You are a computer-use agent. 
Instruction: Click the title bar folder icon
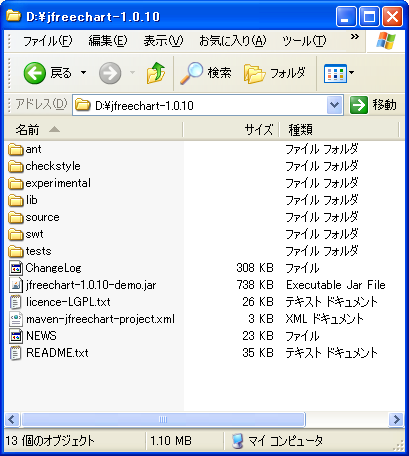pos(13,15)
